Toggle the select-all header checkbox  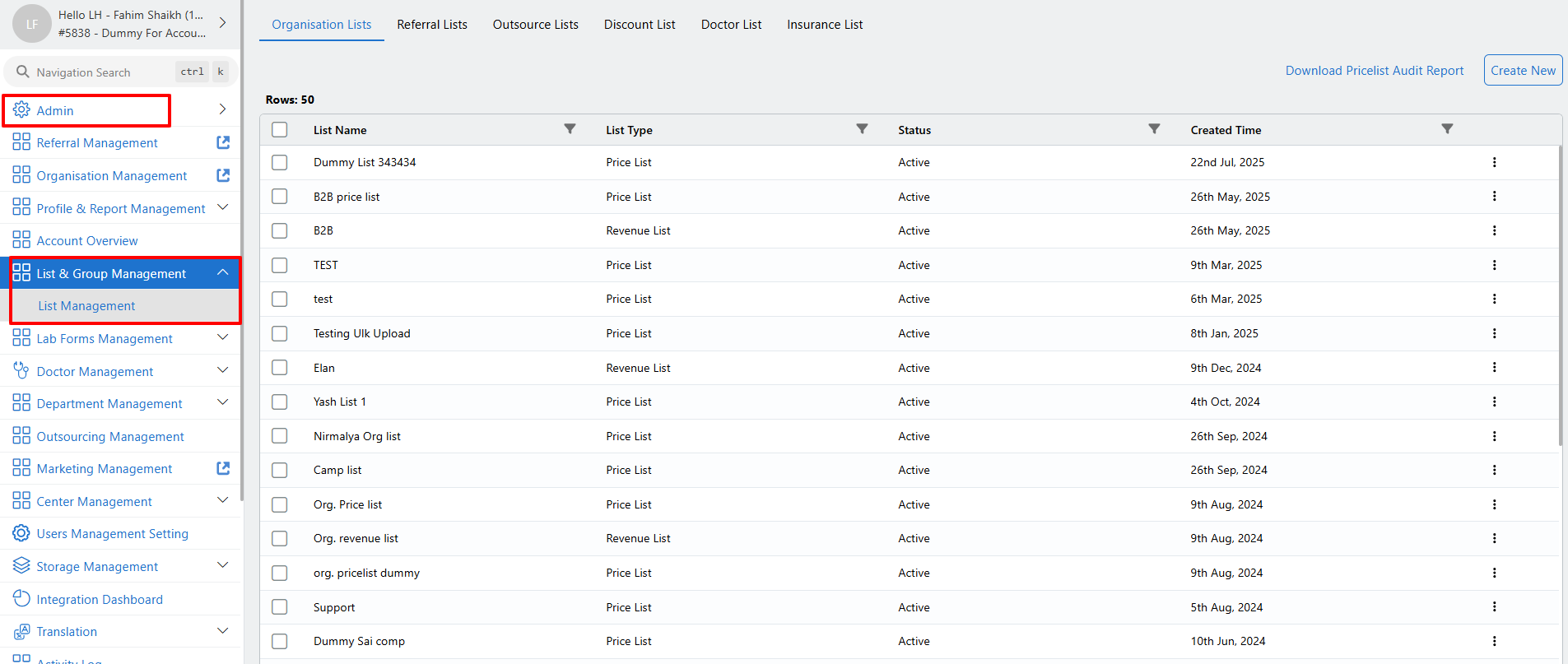click(x=280, y=130)
